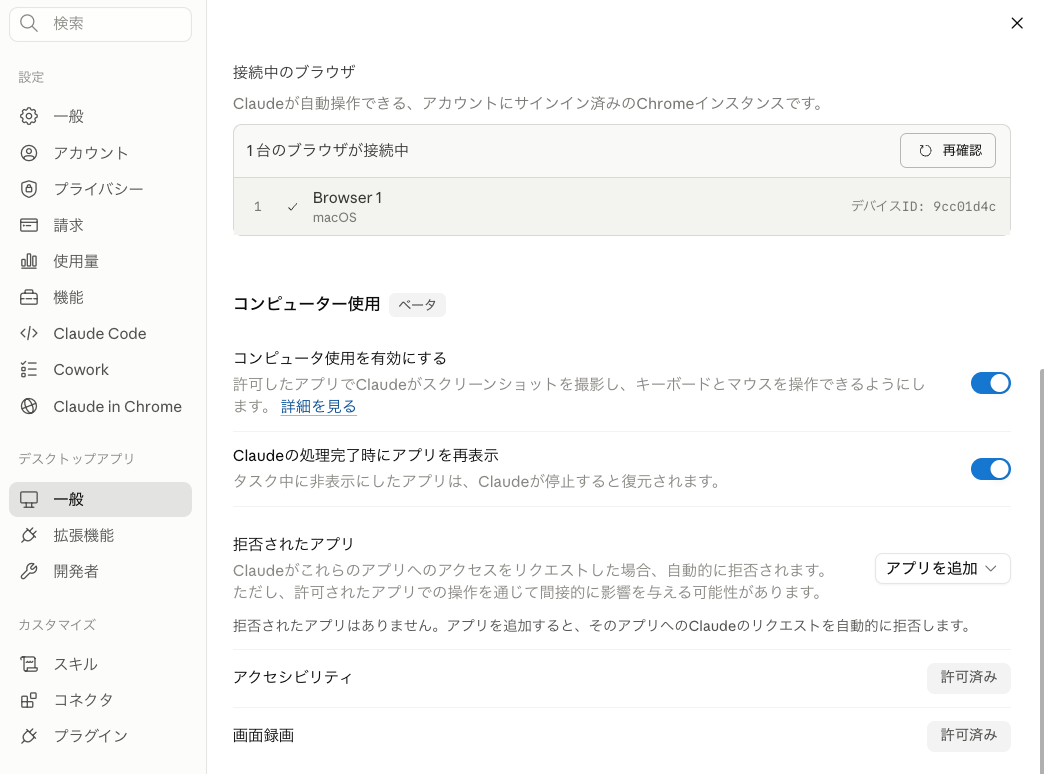This screenshot has width=1044, height=774.
Task: Open the アプリを追加 dropdown
Action: 942,568
